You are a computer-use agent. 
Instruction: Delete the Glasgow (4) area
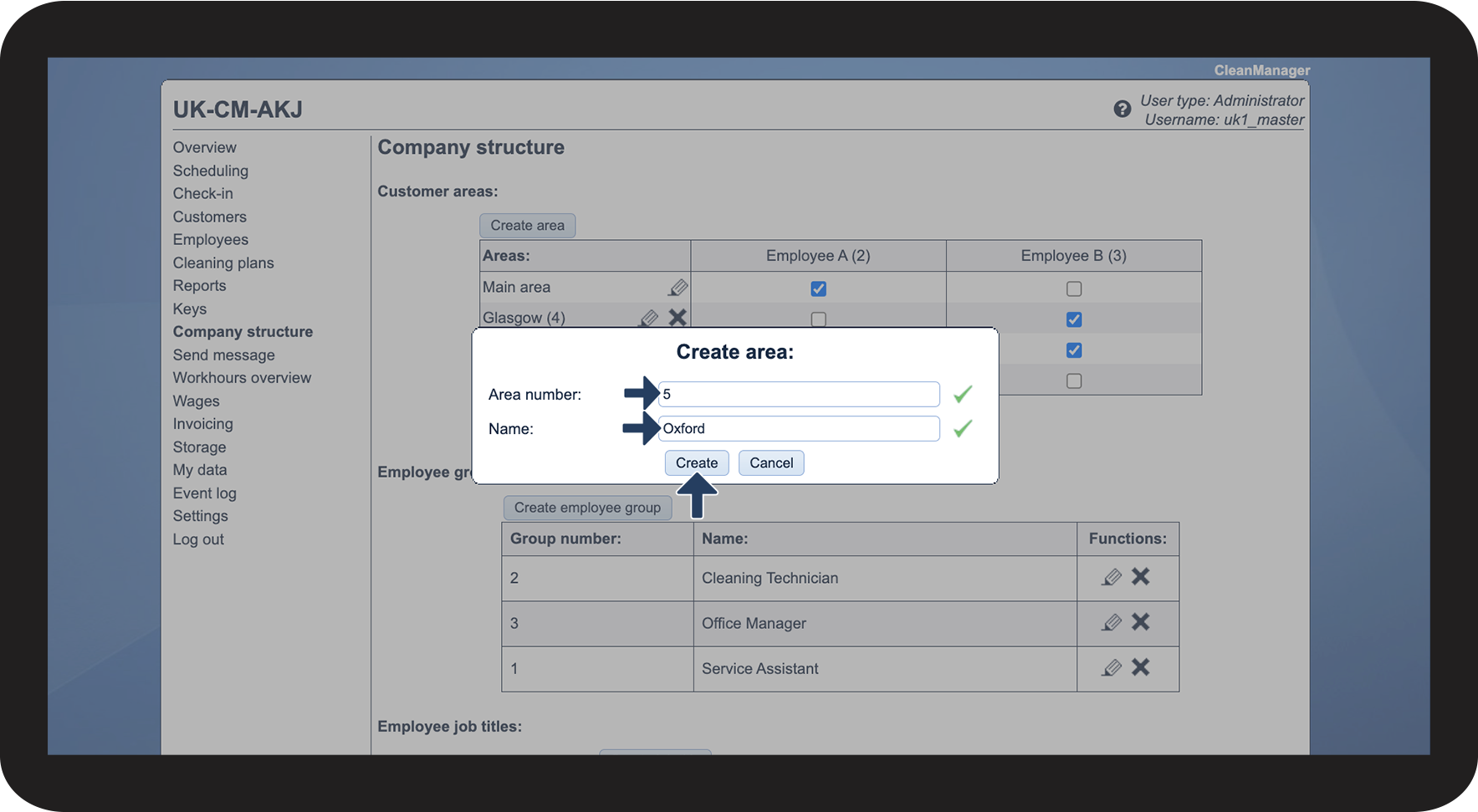click(x=678, y=318)
